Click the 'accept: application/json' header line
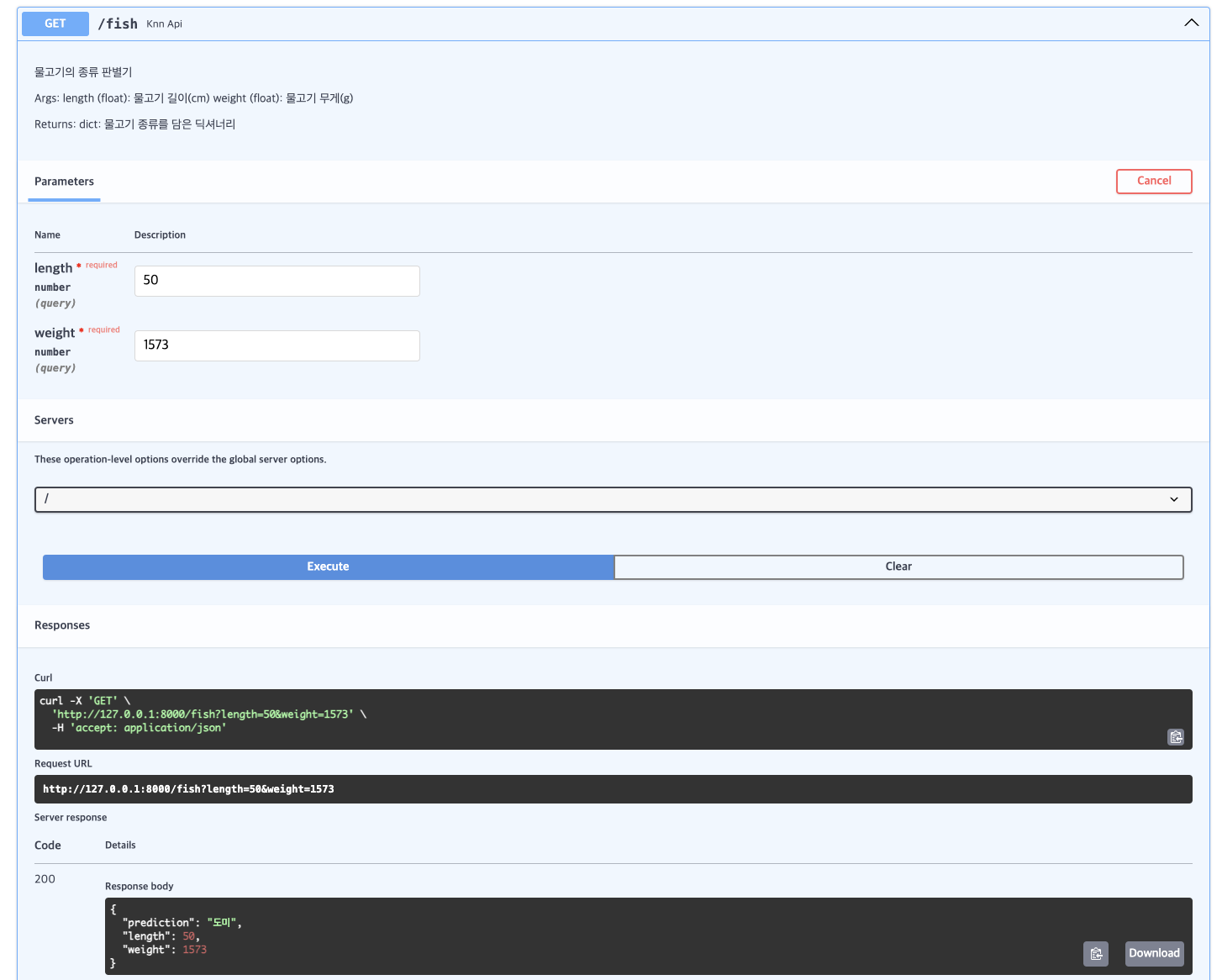 click(x=139, y=728)
